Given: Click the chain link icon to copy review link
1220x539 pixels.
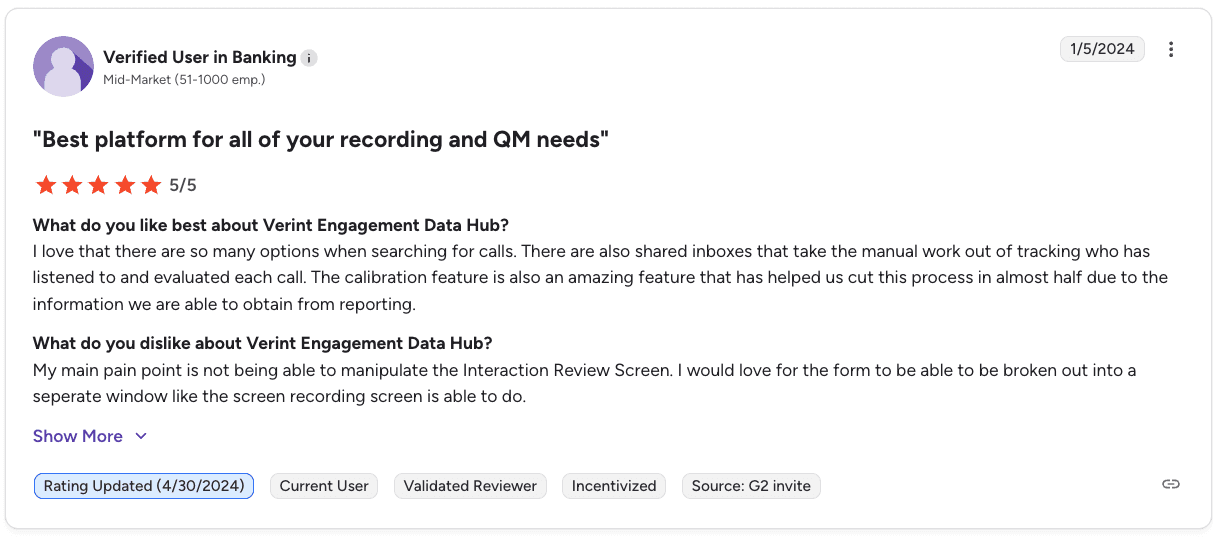Looking at the screenshot, I should (1171, 485).
